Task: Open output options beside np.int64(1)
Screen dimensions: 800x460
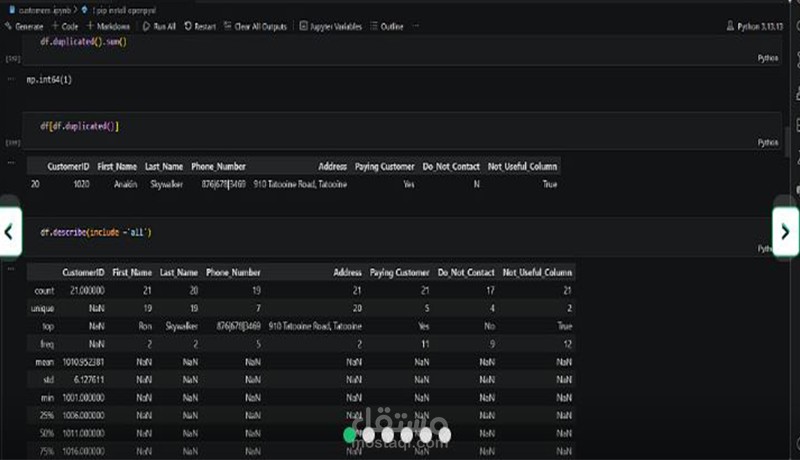Action: point(11,79)
